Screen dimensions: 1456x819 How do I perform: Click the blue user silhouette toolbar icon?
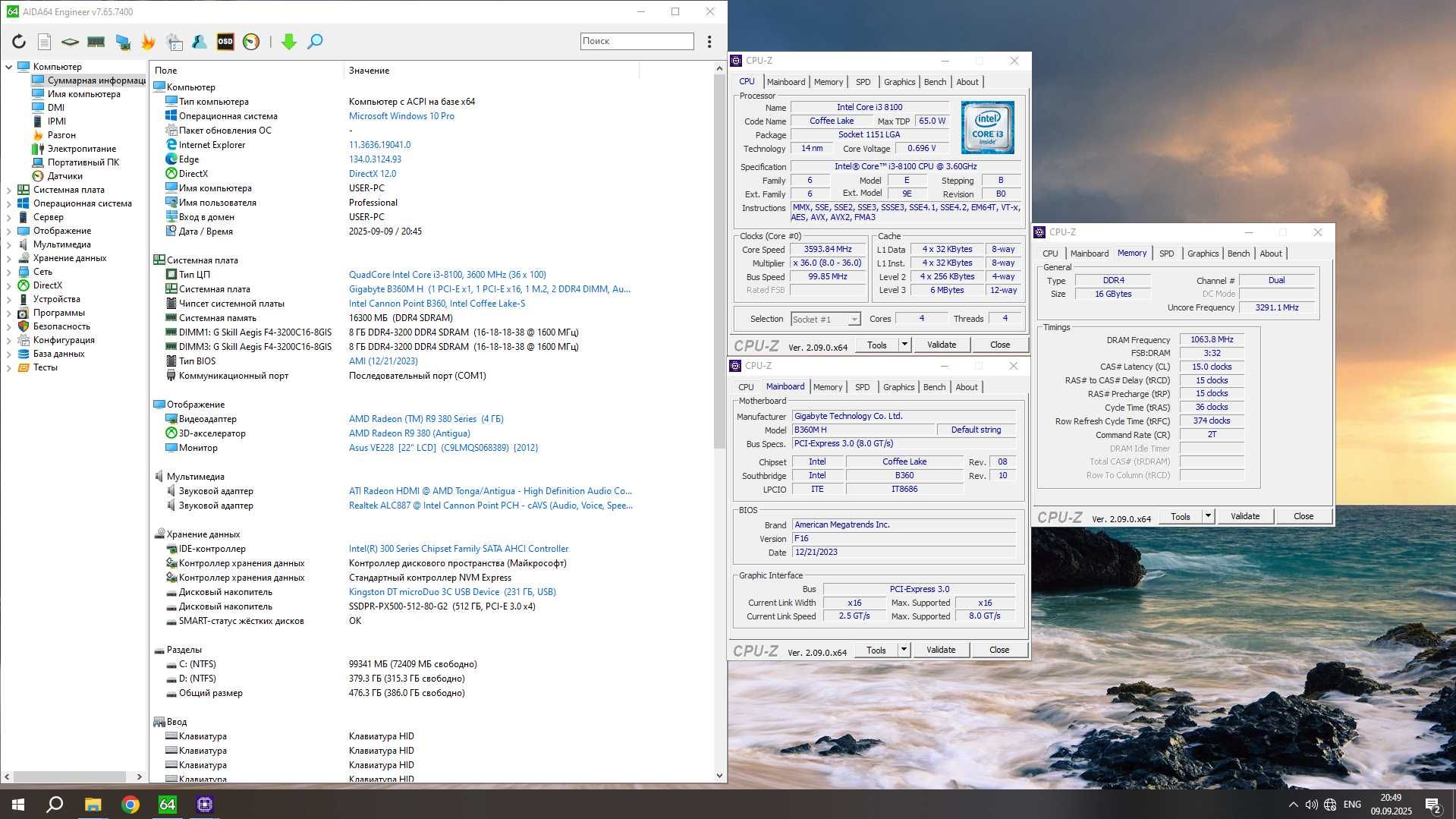pos(200,42)
